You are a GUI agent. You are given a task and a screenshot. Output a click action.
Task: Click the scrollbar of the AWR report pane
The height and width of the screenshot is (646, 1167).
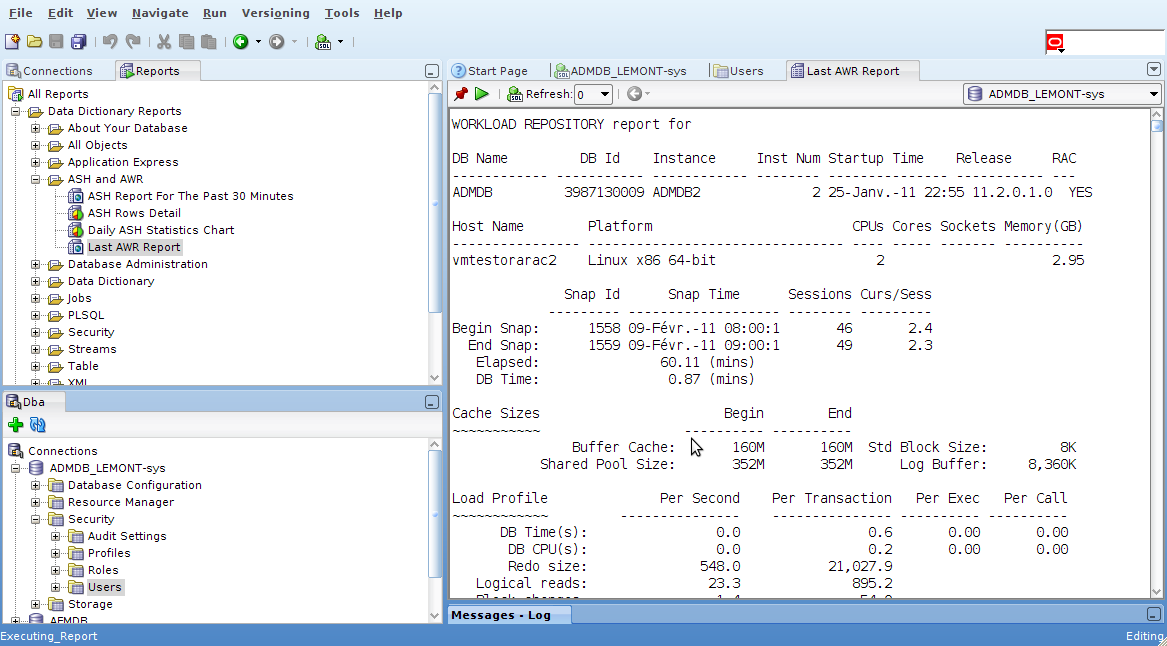(1156, 350)
